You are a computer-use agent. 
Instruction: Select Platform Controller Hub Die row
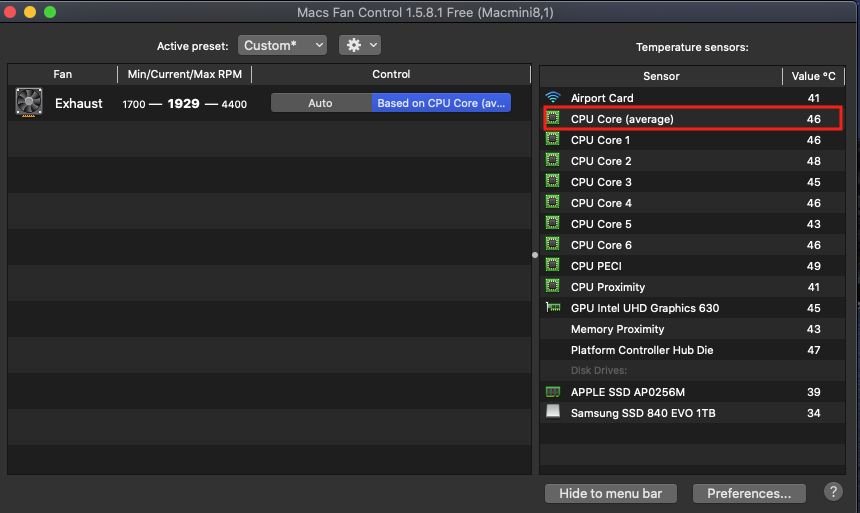pyautogui.click(x=692, y=350)
